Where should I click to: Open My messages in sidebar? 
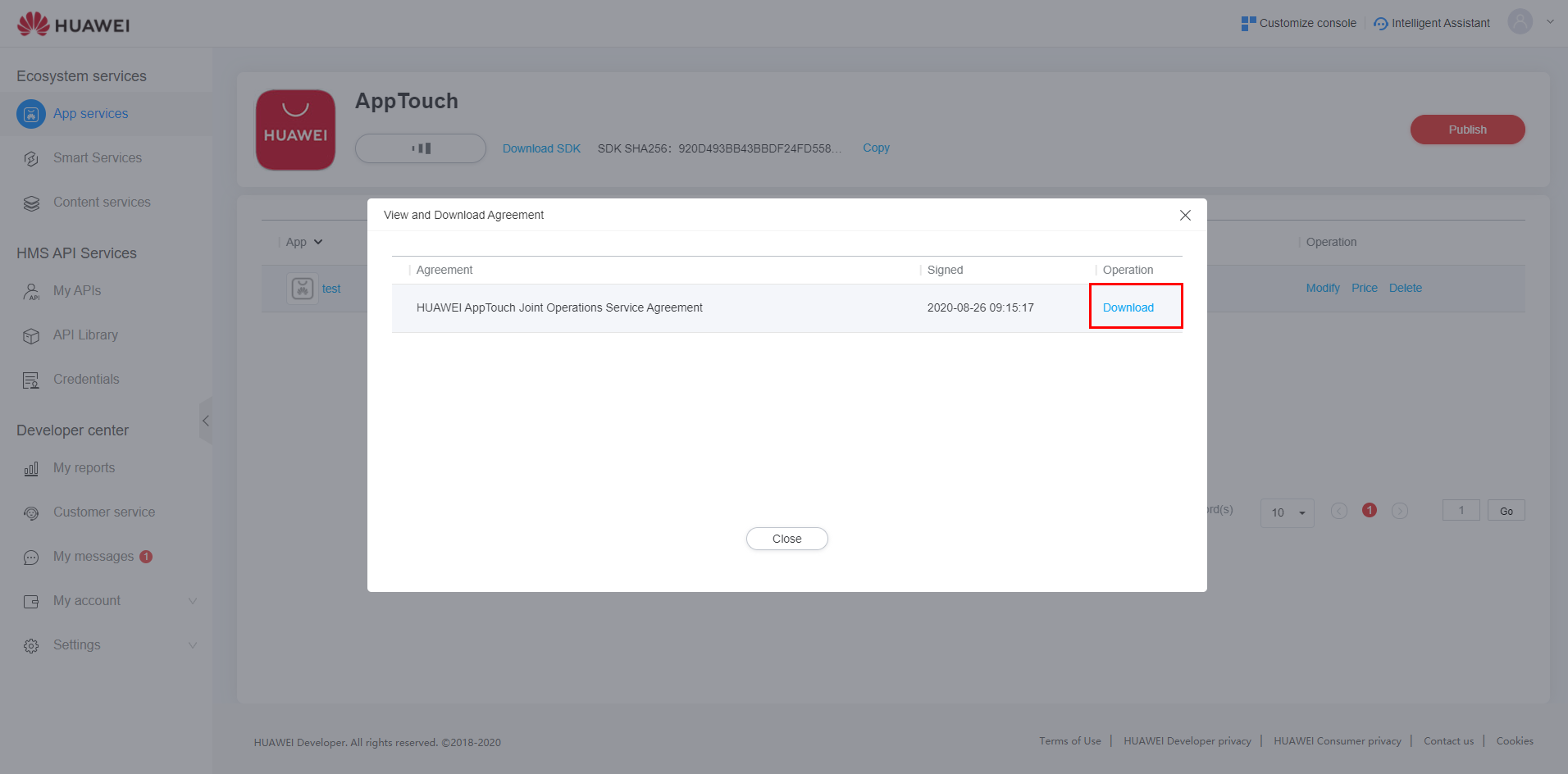[x=93, y=556]
